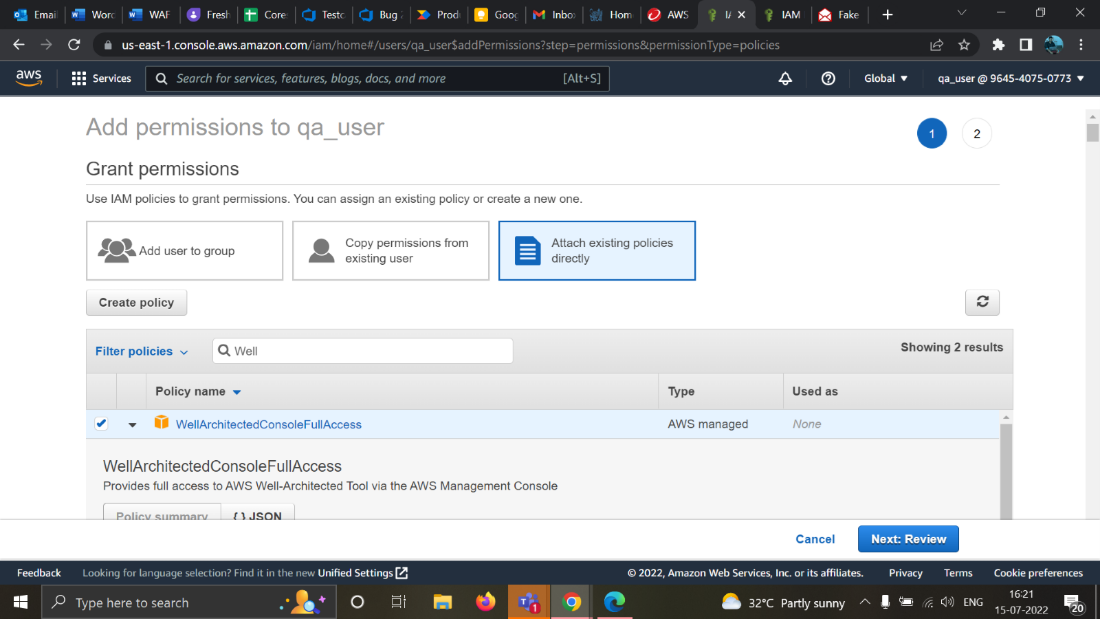
Task: Open a new browser tab
Action: click(x=887, y=15)
